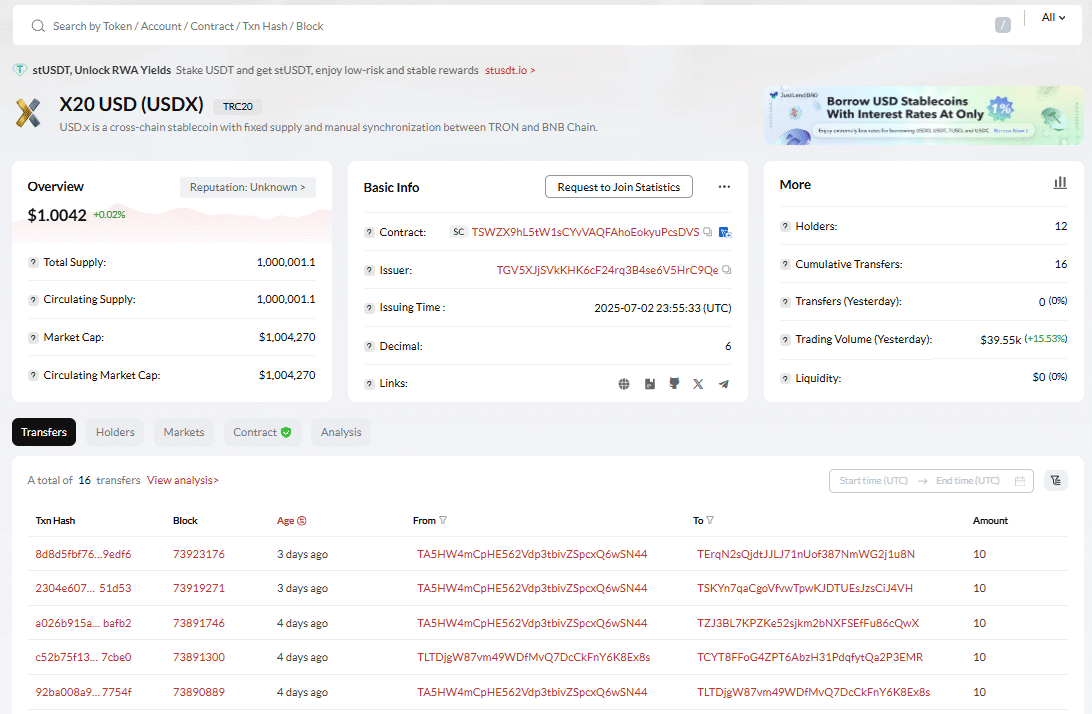
Task: Click the help icon beside Circulating Supply
Action: point(33,300)
